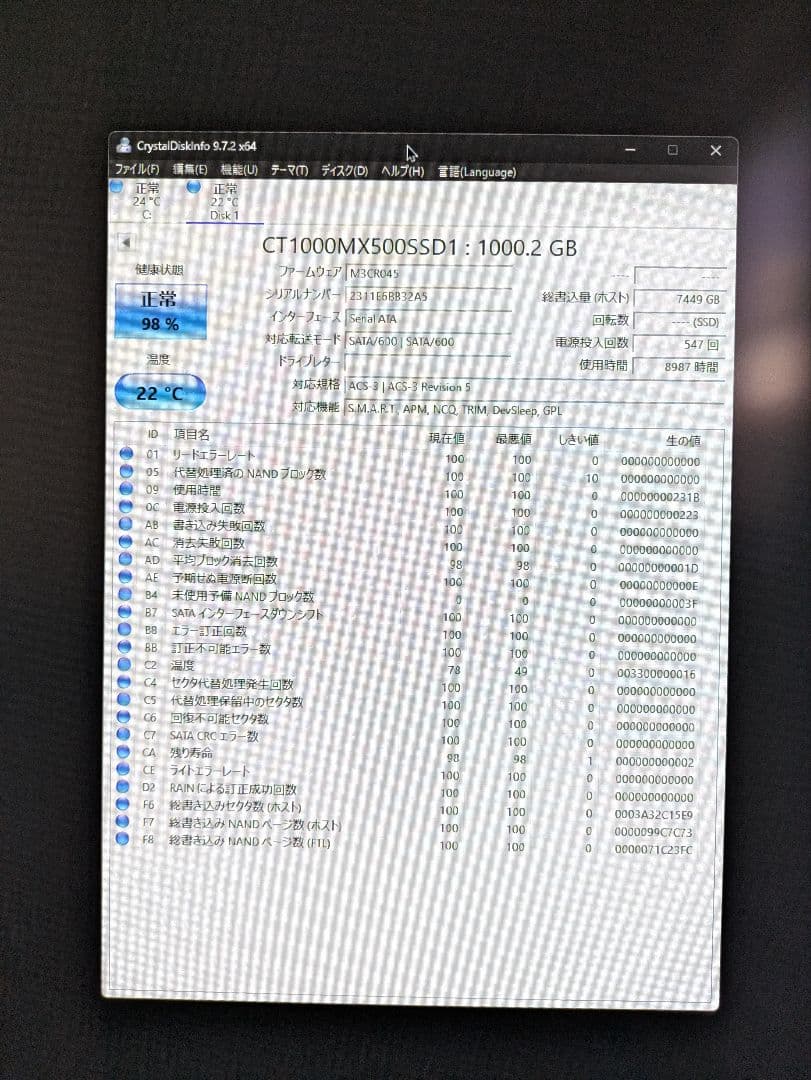Select the Disk 1 drive tab
Screen dimensions: 811x1080
point(225,202)
